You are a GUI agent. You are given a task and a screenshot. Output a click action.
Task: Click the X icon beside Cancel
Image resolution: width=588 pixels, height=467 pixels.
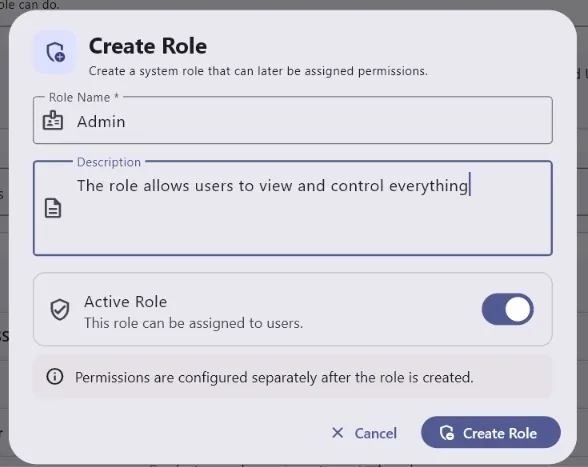tap(338, 433)
